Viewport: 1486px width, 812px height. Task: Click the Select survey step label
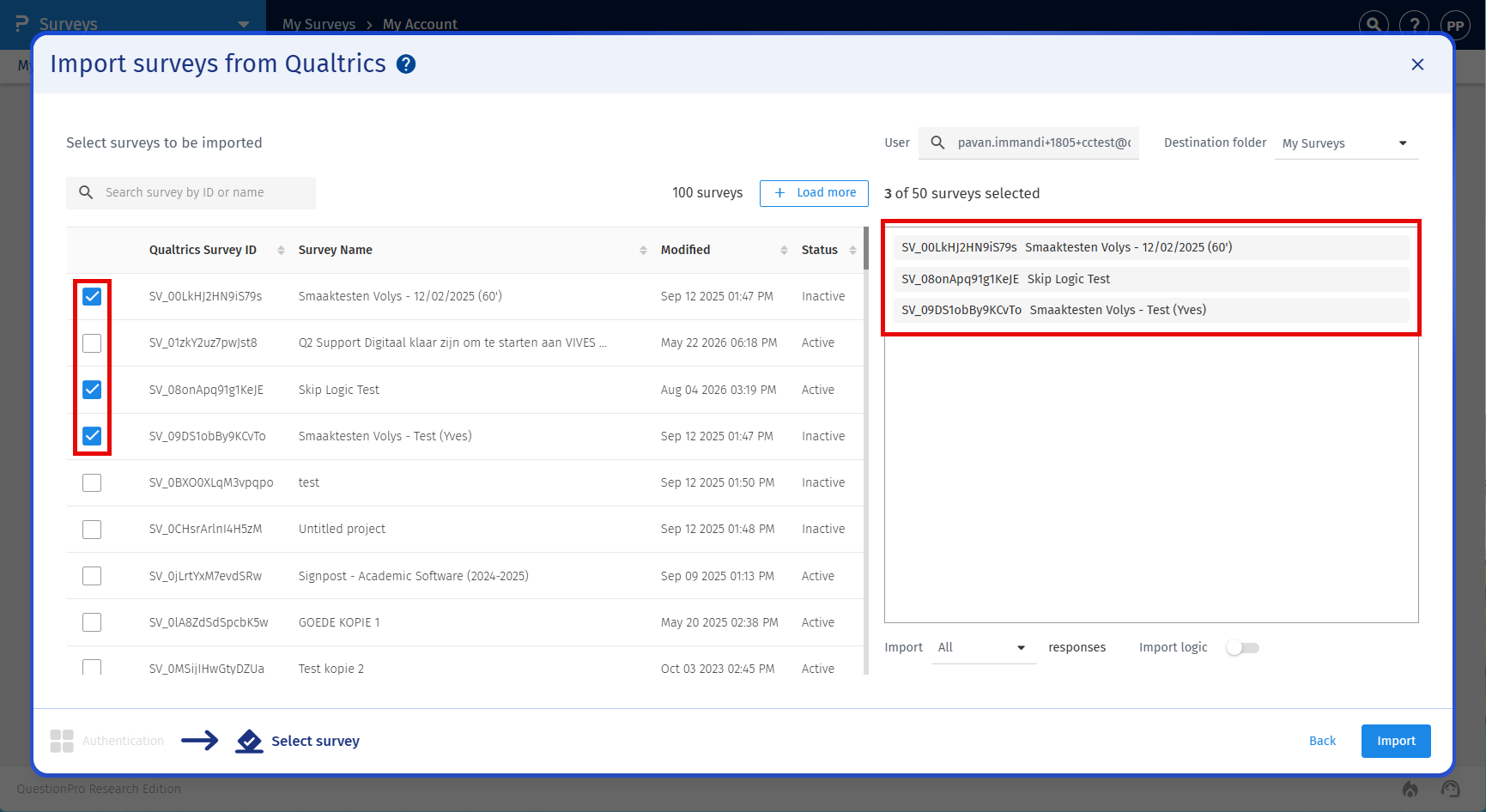pos(315,741)
